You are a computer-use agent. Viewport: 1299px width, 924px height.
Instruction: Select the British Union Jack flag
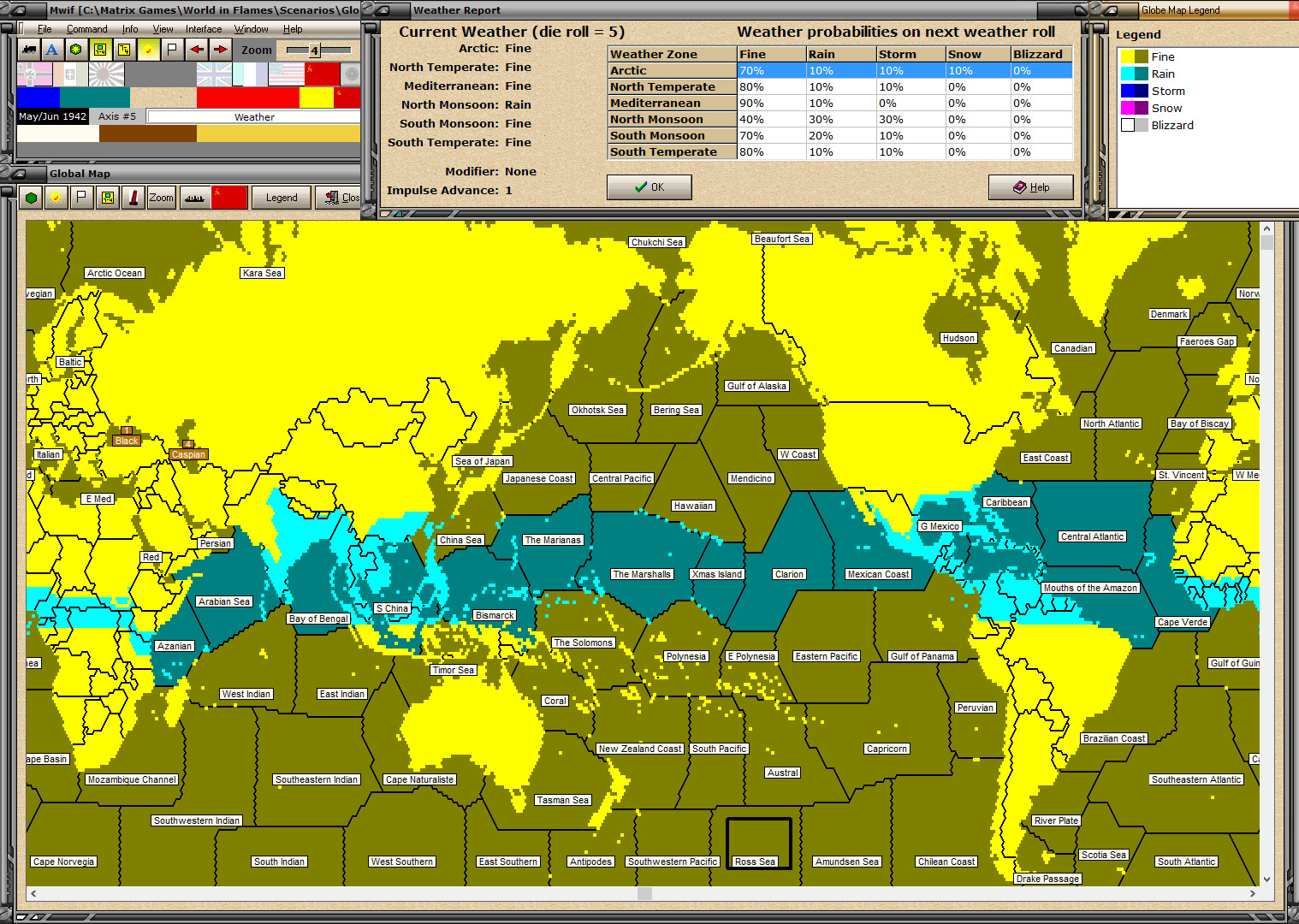tap(214, 74)
